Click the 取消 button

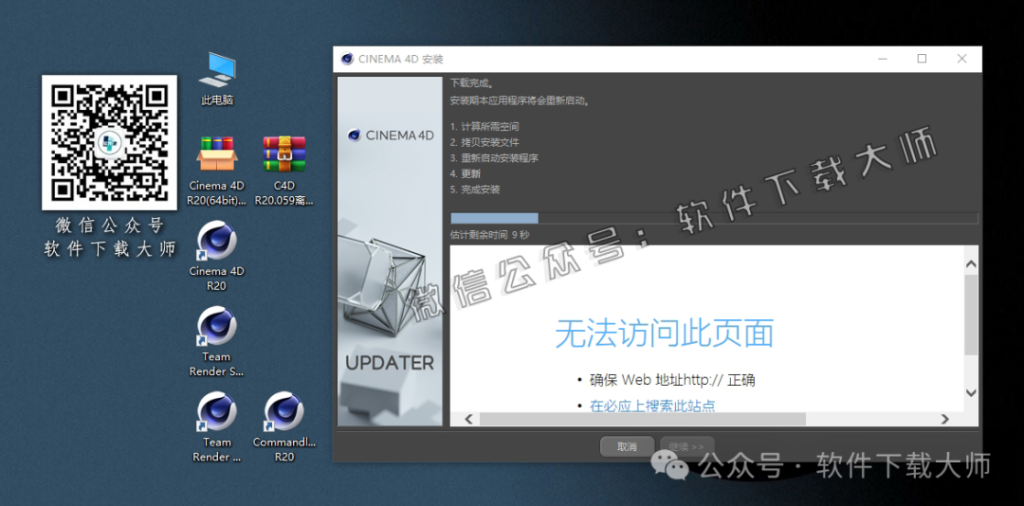(627, 447)
